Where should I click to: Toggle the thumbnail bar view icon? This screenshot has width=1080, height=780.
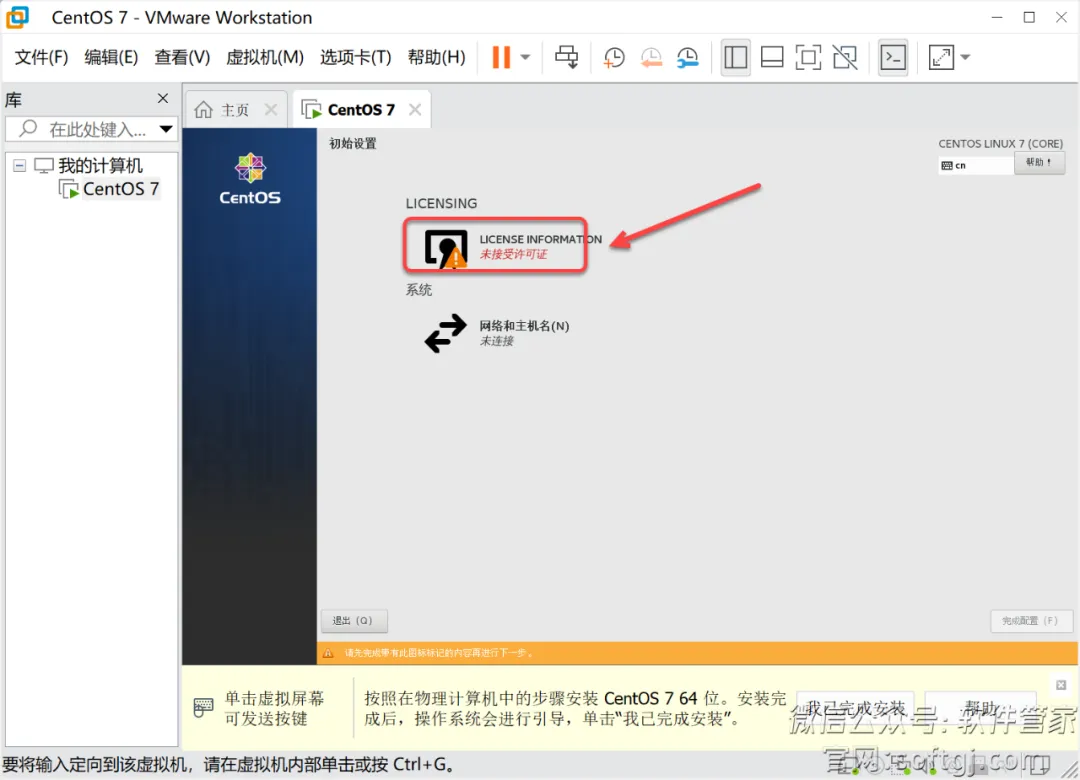(x=772, y=57)
